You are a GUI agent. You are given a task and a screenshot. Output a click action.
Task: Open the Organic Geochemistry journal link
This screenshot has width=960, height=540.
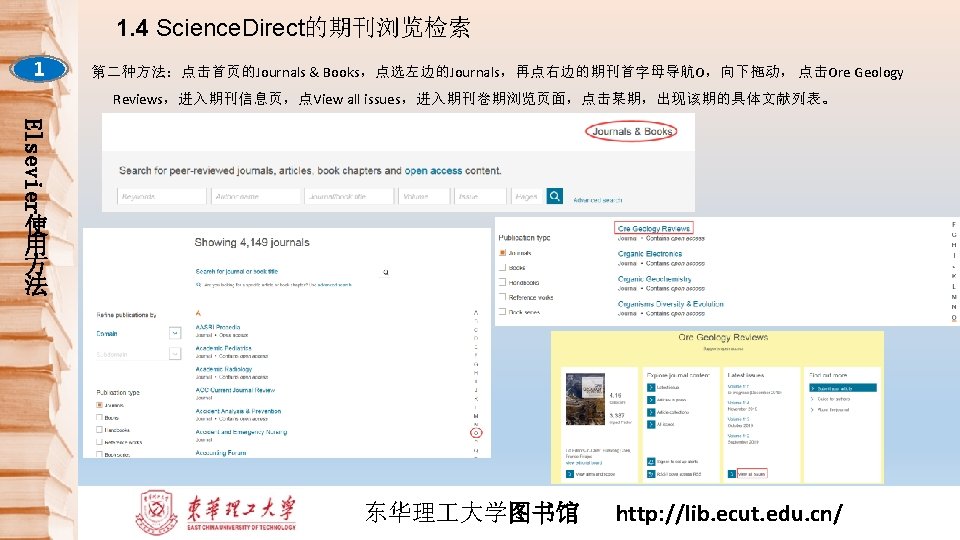coord(654,279)
